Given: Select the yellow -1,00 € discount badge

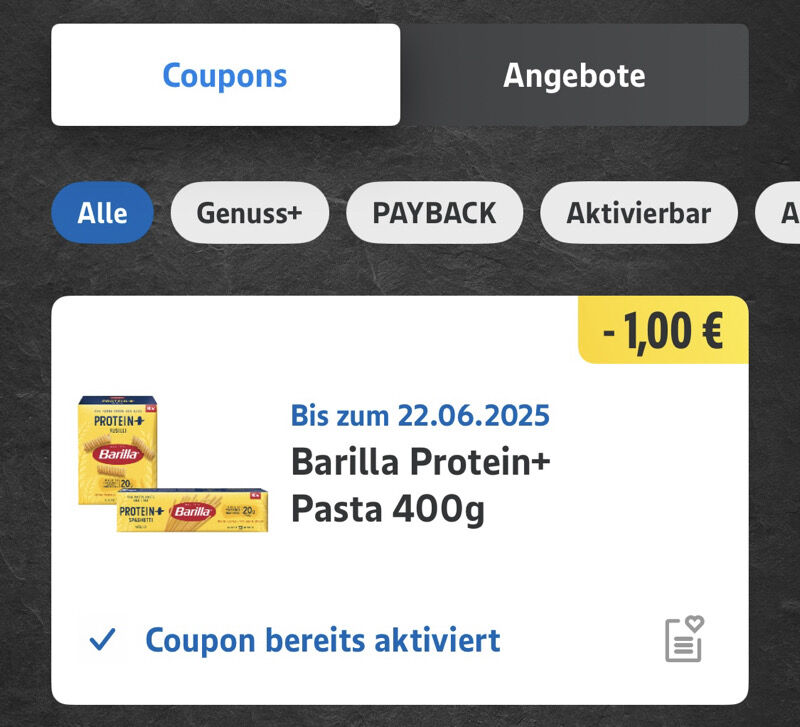Looking at the screenshot, I should pos(663,330).
